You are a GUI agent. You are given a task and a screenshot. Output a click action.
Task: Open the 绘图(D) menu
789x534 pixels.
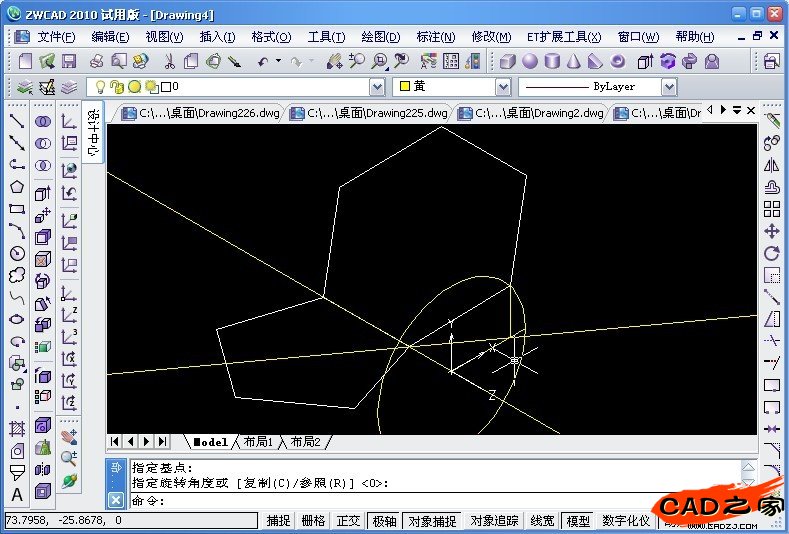point(380,37)
